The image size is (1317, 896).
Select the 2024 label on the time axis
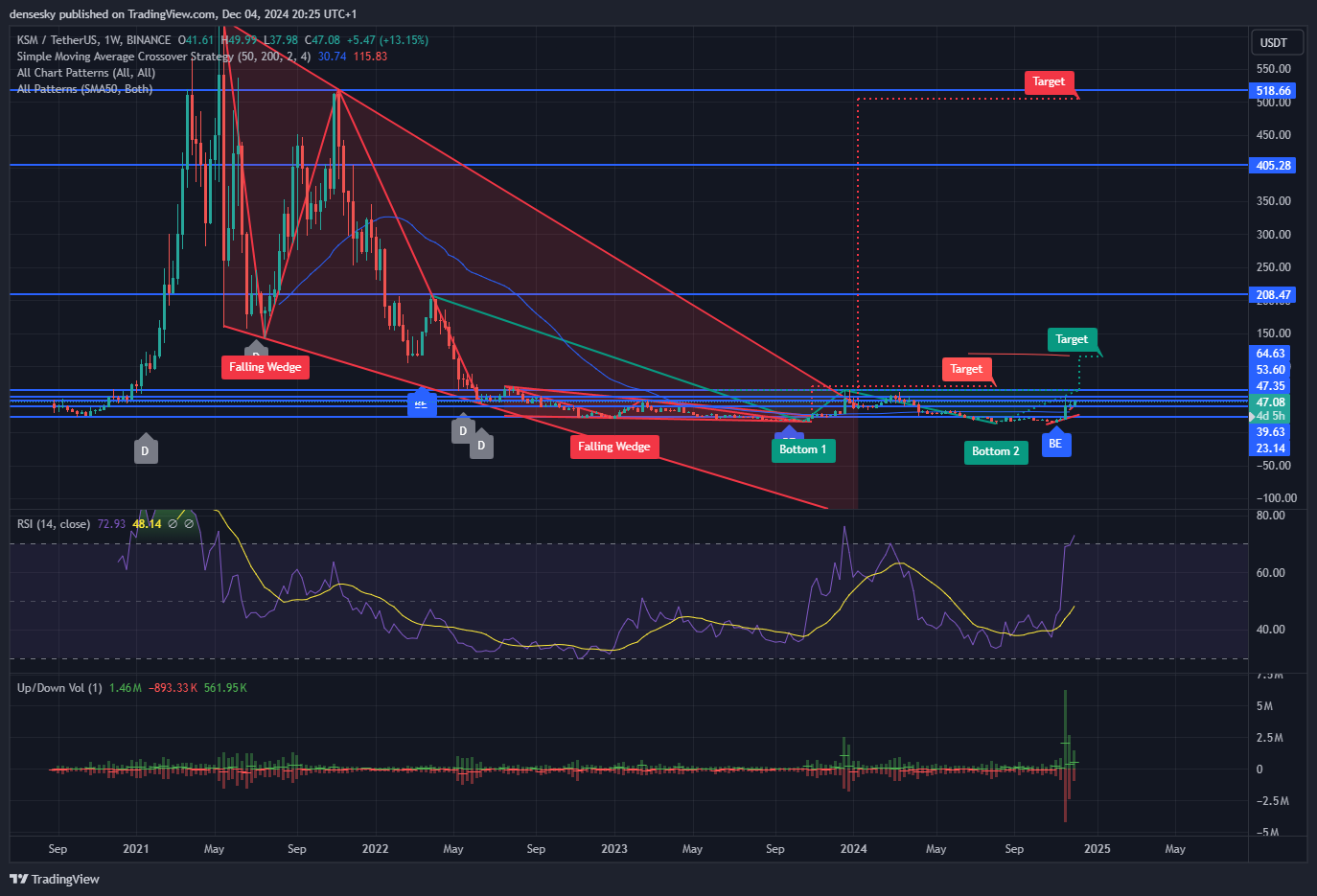point(853,849)
